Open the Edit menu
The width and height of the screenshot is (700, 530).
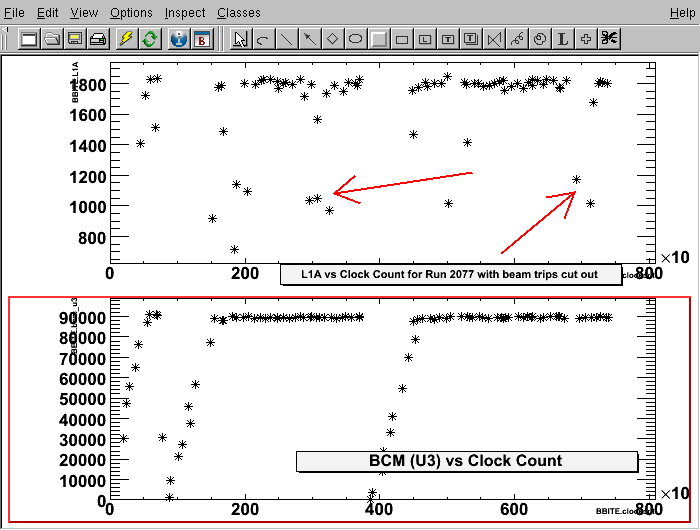[47, 13]
